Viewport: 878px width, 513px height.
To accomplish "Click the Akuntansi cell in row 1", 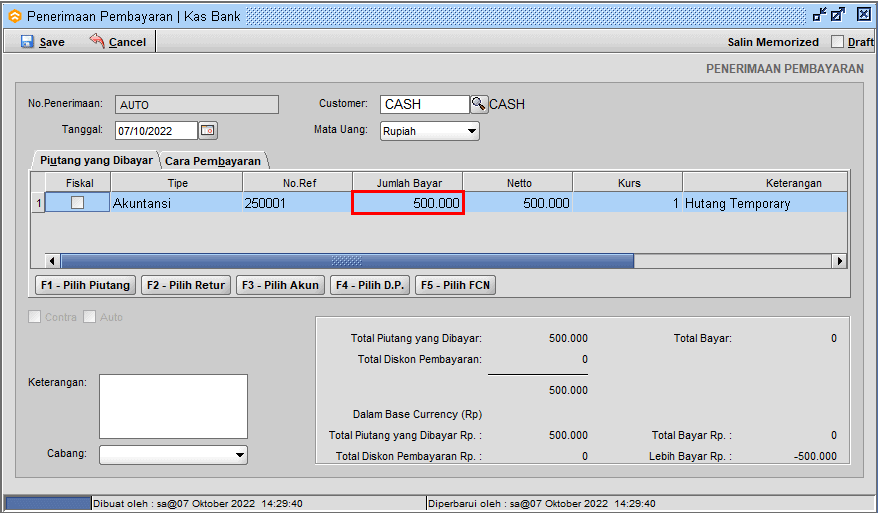I will pyautogui.click(x=177, y=203).
